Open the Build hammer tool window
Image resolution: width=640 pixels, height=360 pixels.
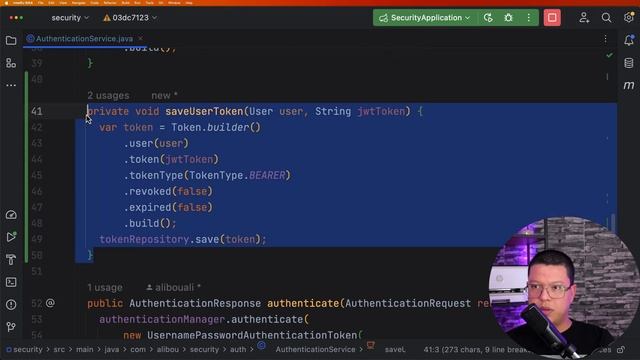pyautogui.click(x=11, y=260)
